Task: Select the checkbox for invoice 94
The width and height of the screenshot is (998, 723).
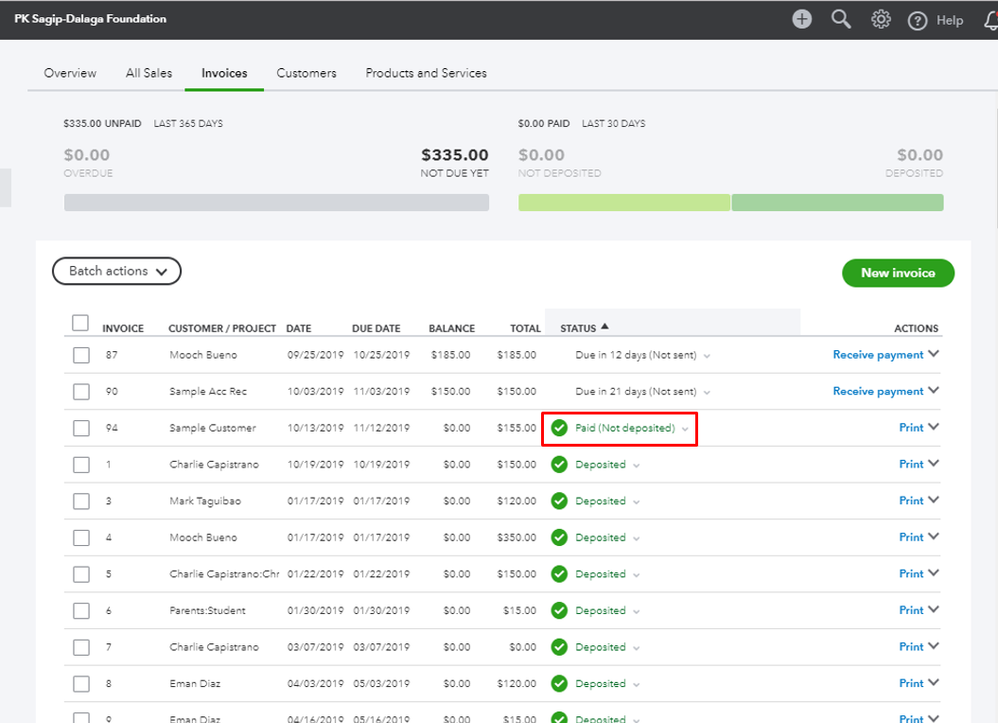Action: pyautogui.click(x=81, y=428)
